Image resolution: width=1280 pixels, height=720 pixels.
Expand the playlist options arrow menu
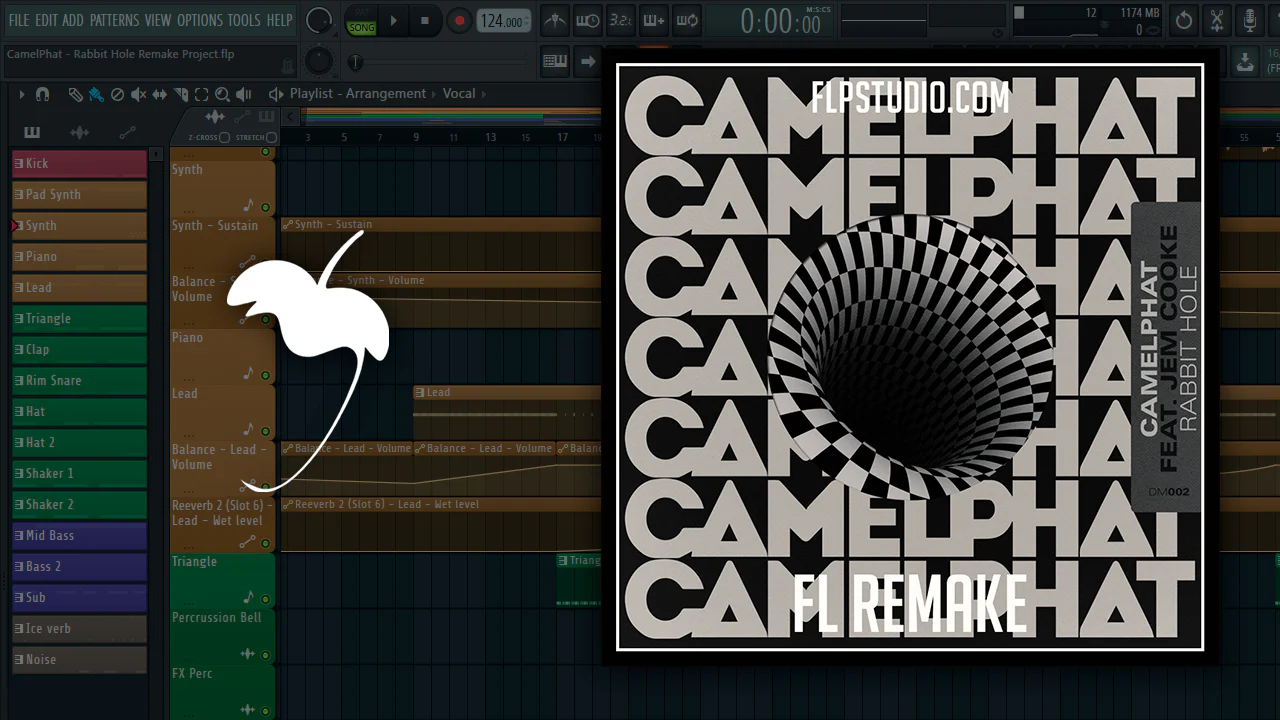(21, 94)
